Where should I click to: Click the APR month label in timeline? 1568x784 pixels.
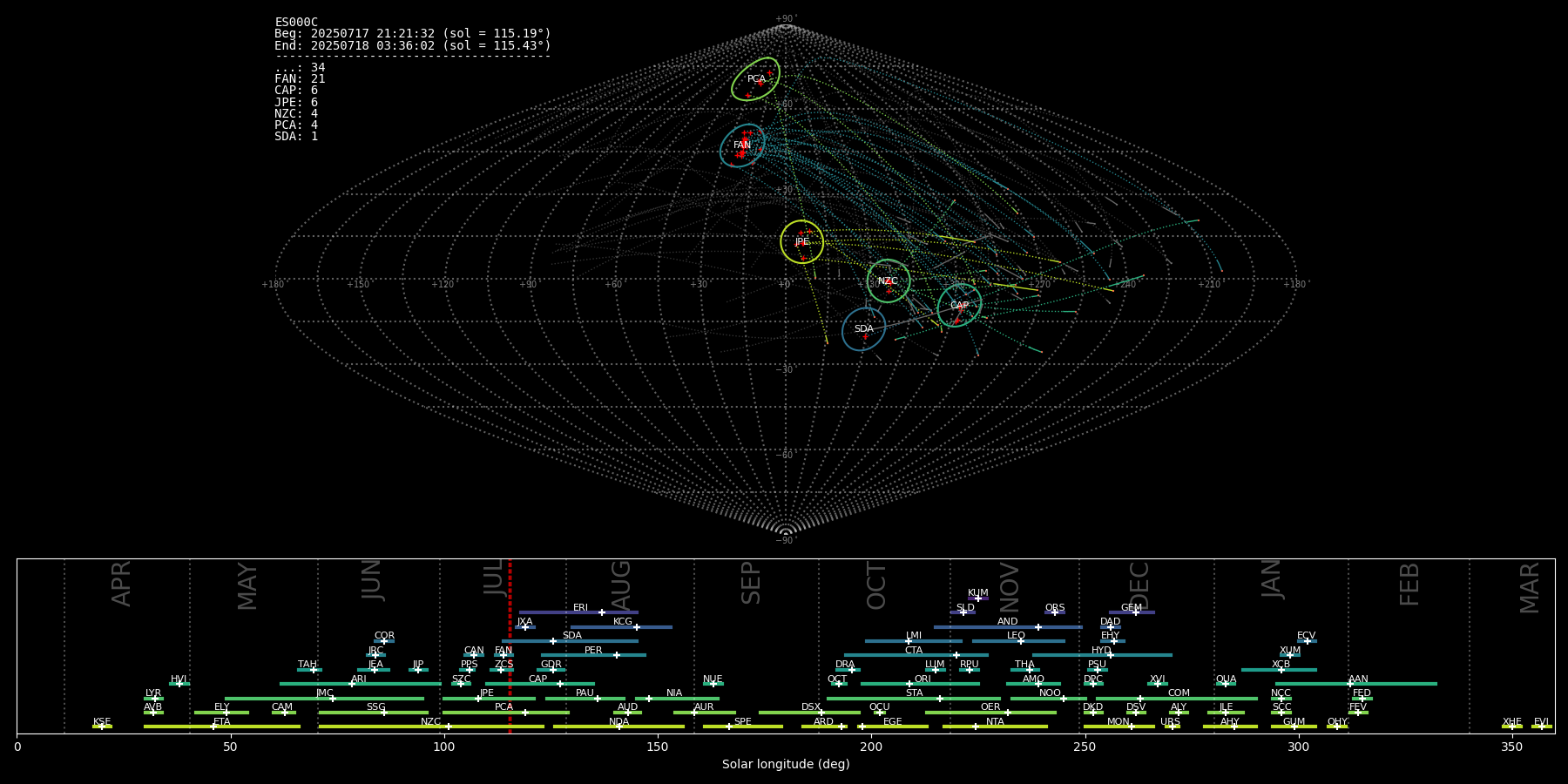121,584
